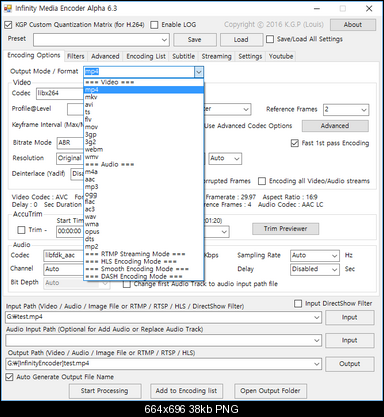384x417 pixels.
Task: Enable the Enable LOG checkbox
Action: point(154,25)
